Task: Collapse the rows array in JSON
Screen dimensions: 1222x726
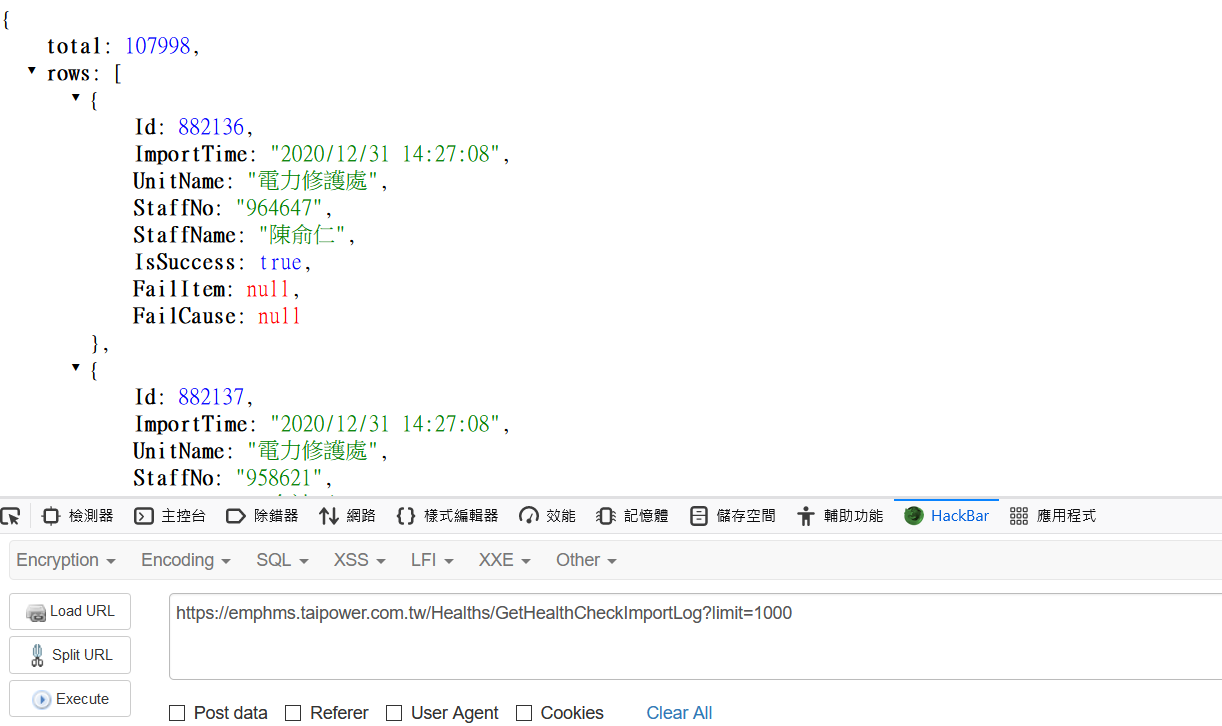Action: 32,70
